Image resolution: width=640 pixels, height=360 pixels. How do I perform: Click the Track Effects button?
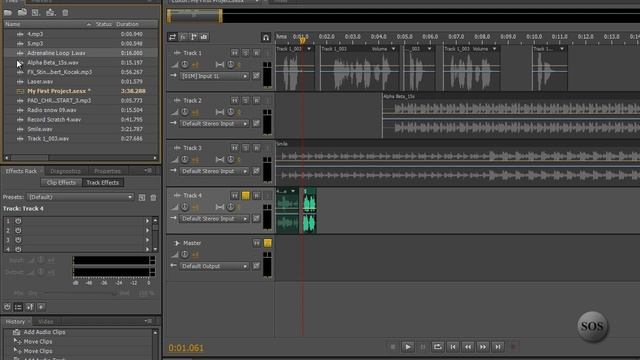click(x=102, y=182)
